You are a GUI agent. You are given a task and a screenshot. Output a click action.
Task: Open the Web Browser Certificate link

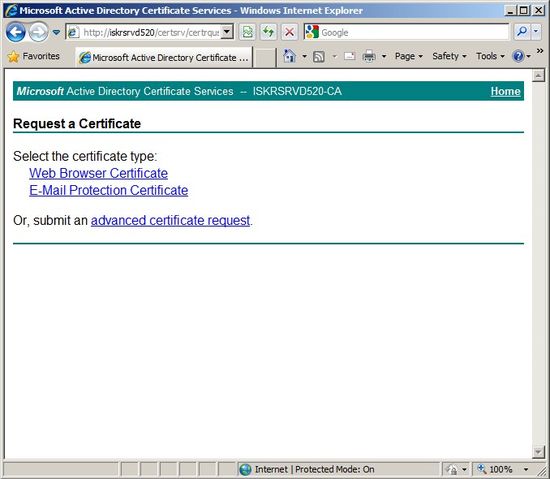(x=99, y=173)
